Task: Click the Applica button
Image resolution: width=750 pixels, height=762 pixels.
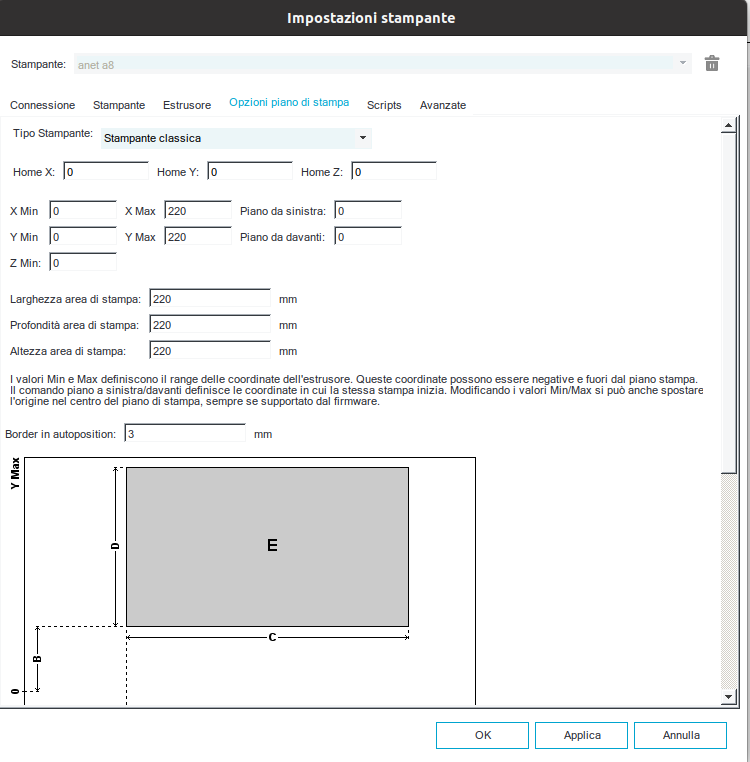Action: [x=581, y=735]
